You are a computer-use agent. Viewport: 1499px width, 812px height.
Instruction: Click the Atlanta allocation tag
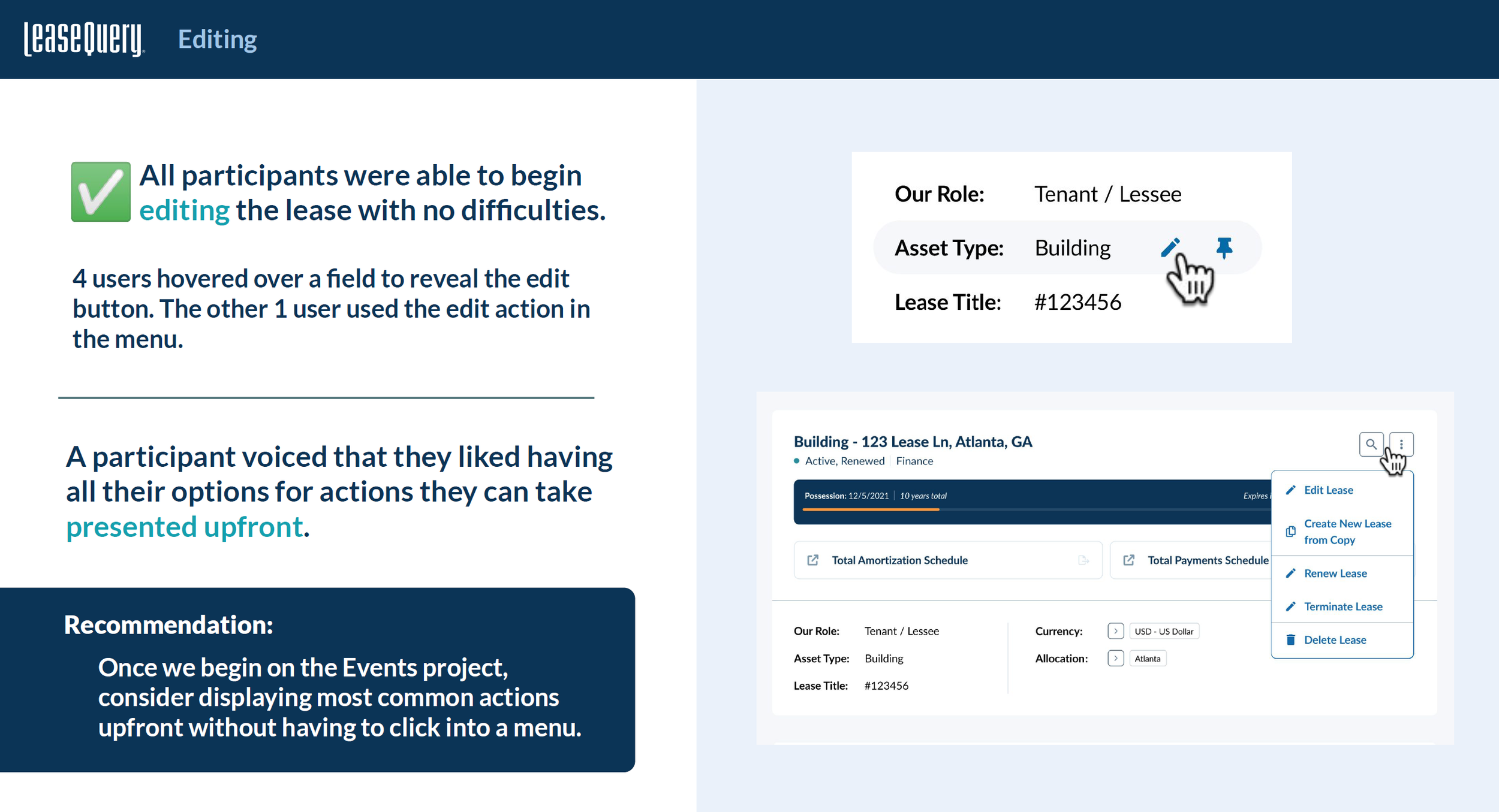click(1147, 658)
